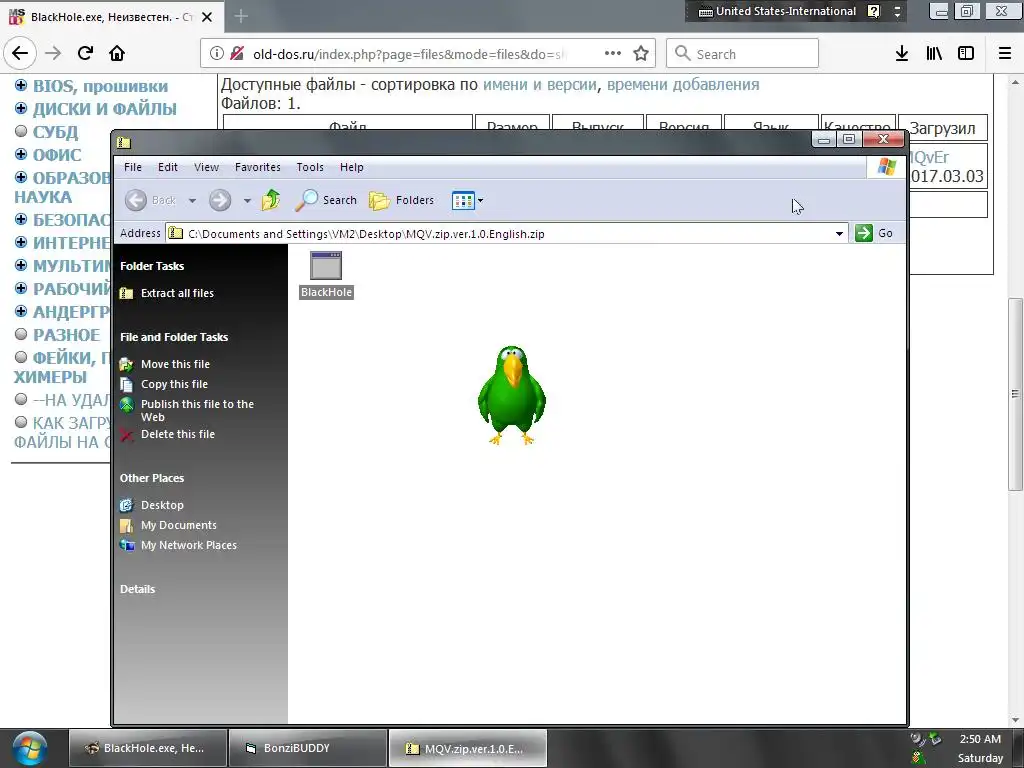Open a new browser tab with plus
Screen dimensions: 1024x768
[241, 16]
